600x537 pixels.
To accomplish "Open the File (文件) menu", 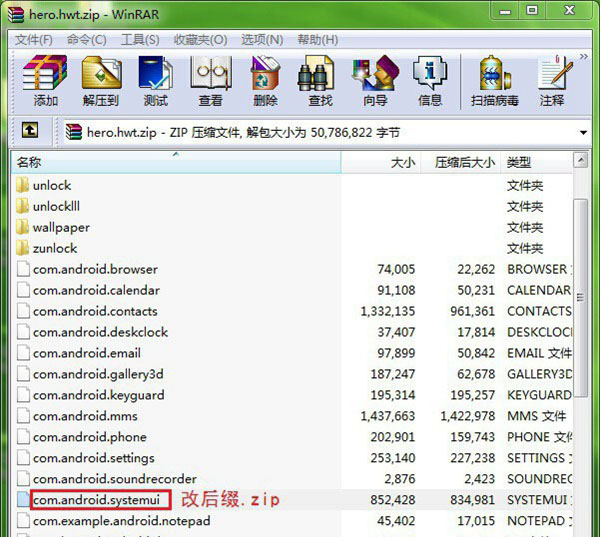I will [x=34, y=40].
